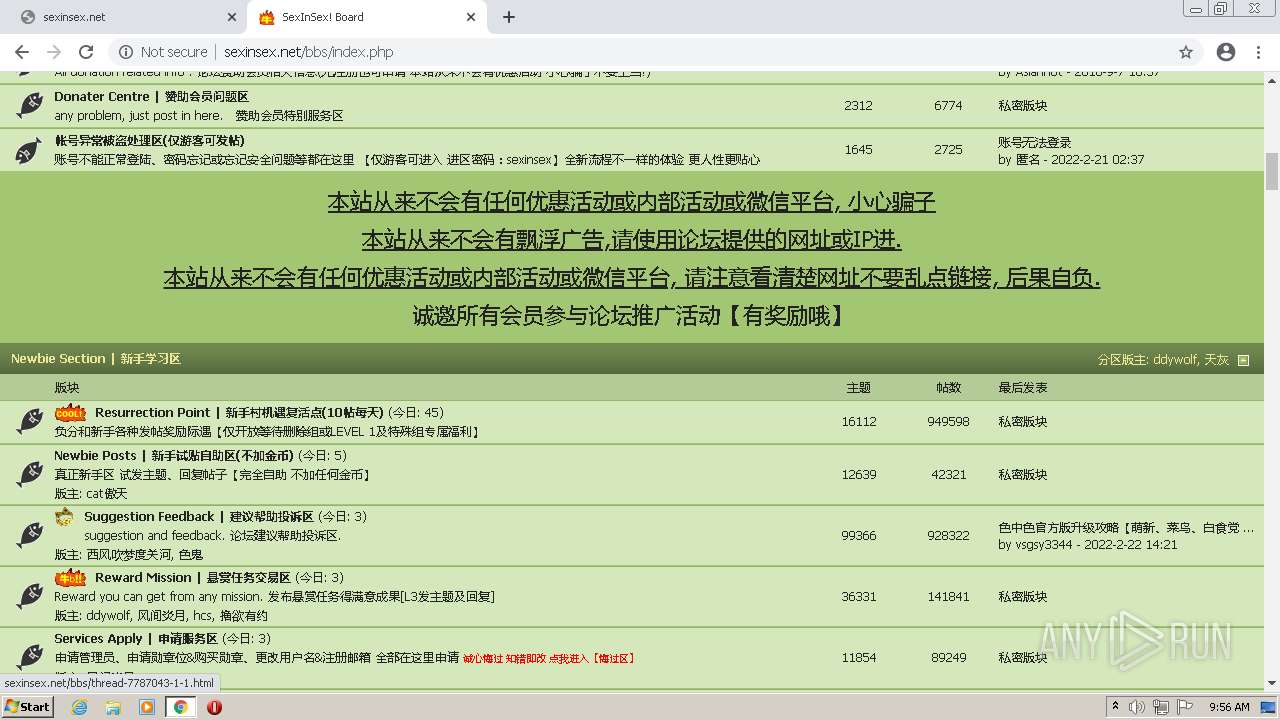
Task: Click the scrollbar down arrow
Action: click(x=1272, y=683)
